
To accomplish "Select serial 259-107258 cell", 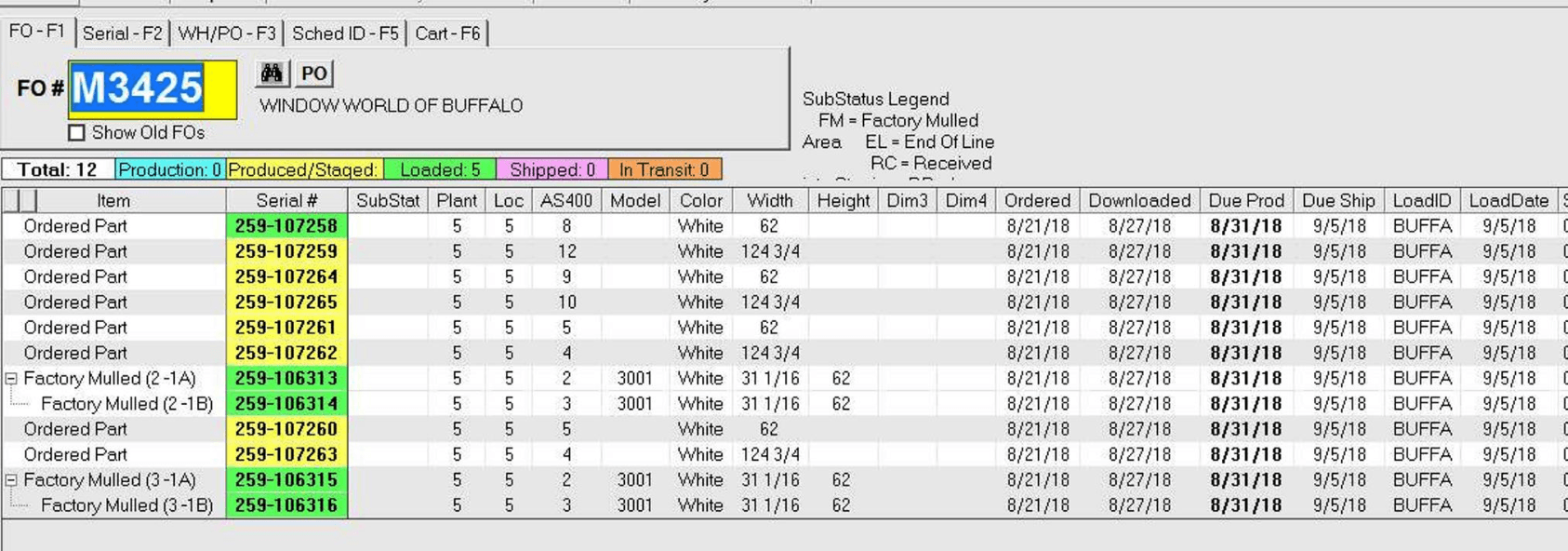I will tap(286, 226).
